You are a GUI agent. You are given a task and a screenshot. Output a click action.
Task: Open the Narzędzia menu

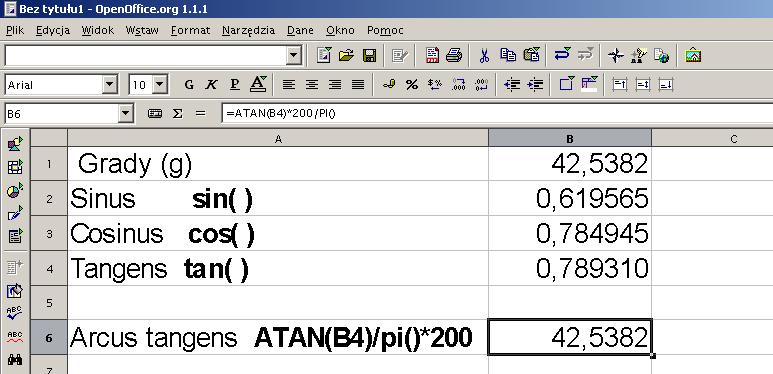248,31
